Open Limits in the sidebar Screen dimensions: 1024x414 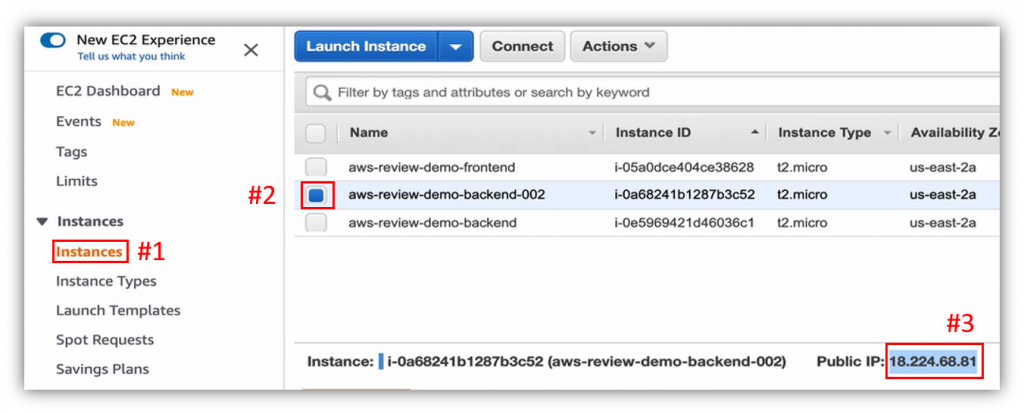click(x=76, y=182)
